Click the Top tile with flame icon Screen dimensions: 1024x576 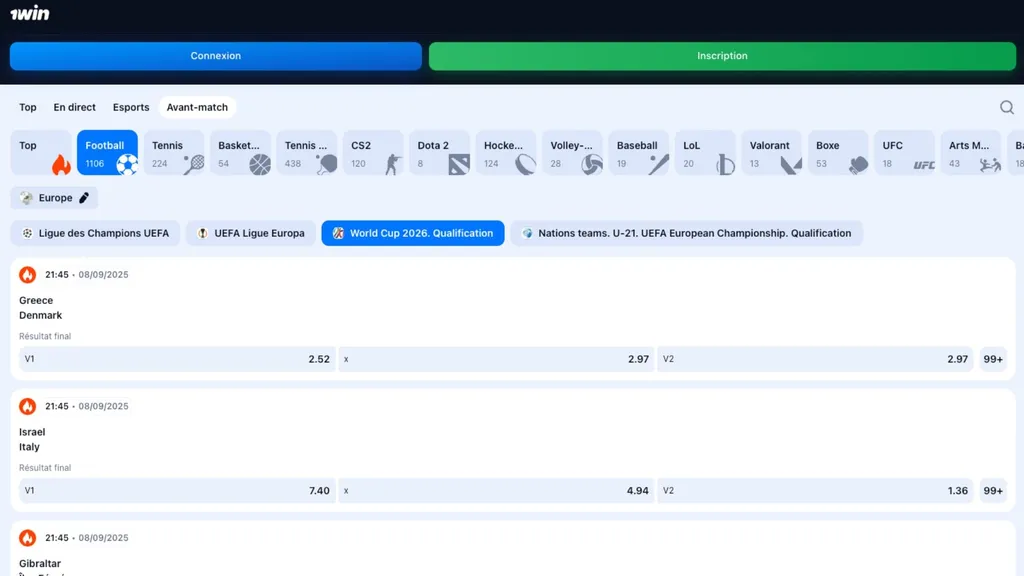click(41, 153)
